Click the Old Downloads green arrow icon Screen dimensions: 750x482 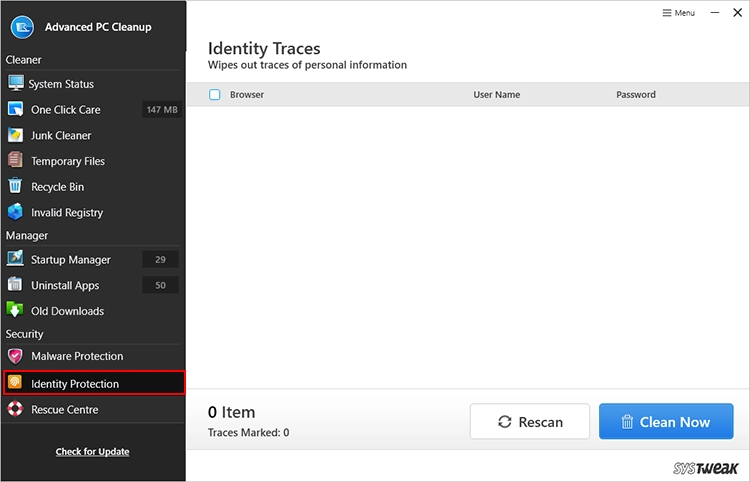point(15,309)
